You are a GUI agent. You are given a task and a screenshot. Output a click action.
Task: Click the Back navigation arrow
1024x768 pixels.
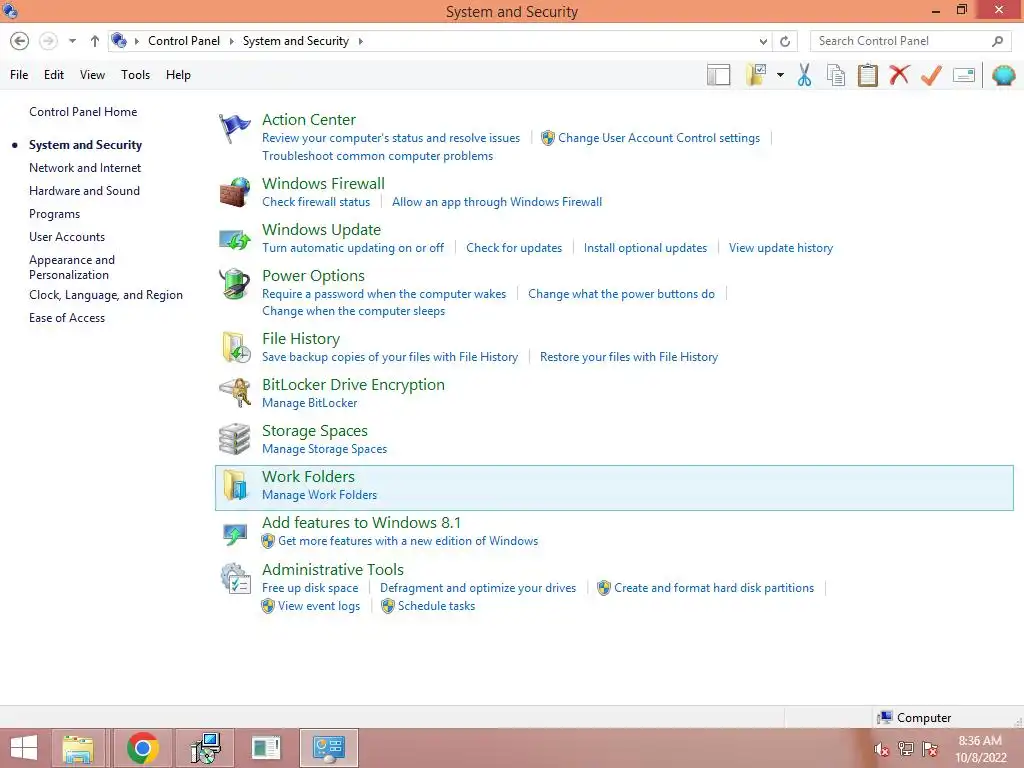(x=20, y=41)
